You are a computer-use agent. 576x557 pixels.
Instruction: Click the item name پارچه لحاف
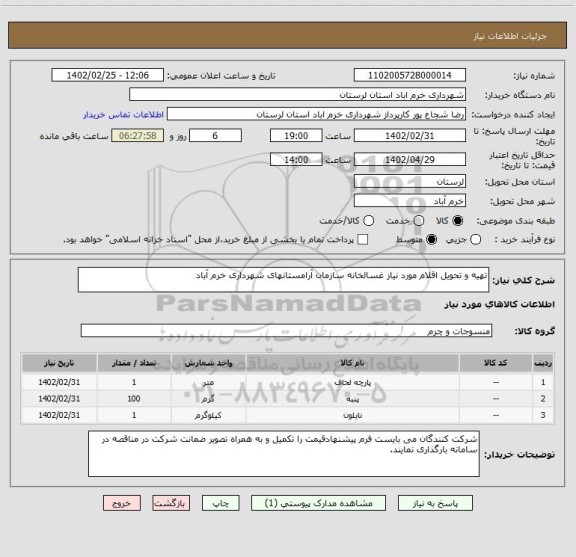coord(353,382)
